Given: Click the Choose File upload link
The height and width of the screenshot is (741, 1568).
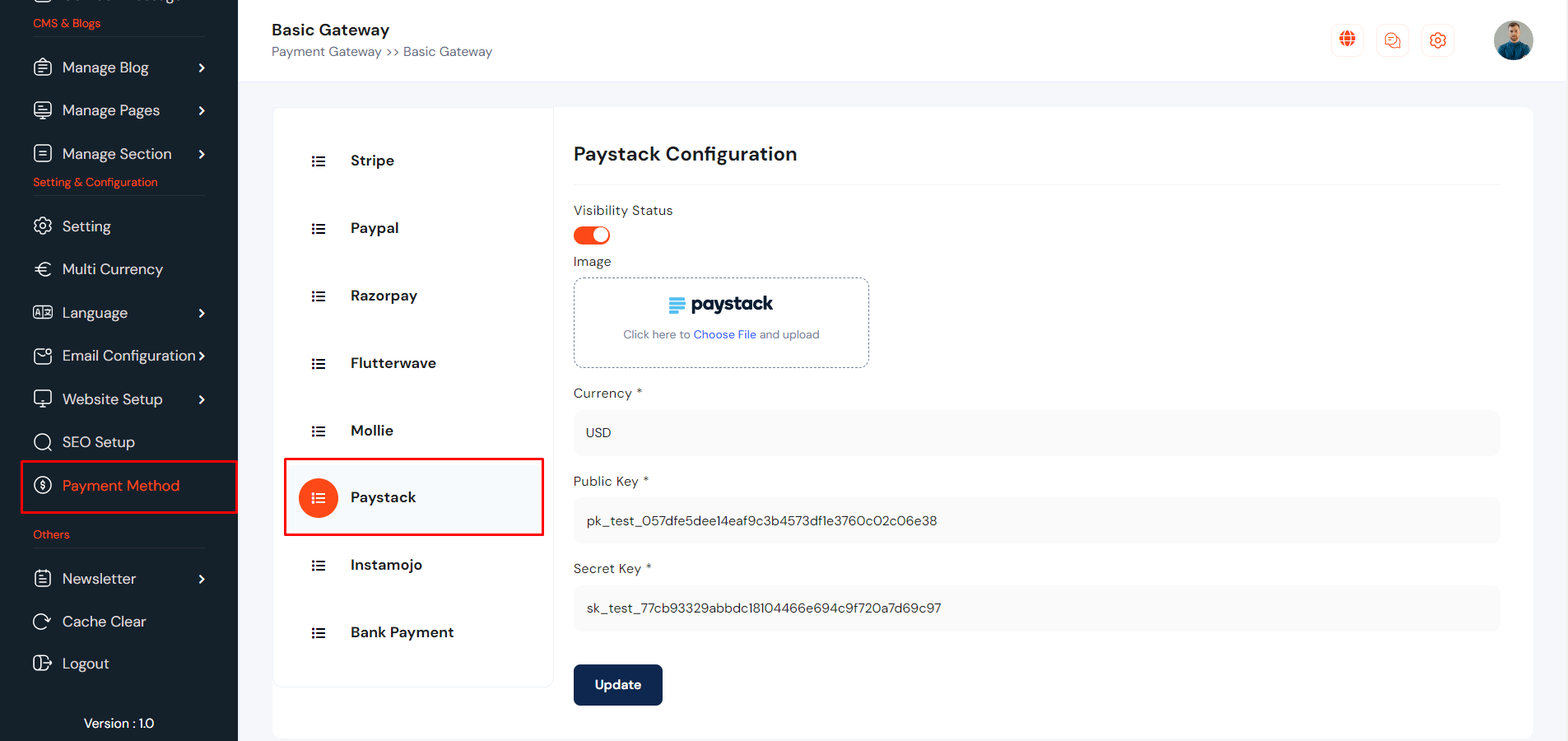Looking at the screenshot, I should pos(724,334).
